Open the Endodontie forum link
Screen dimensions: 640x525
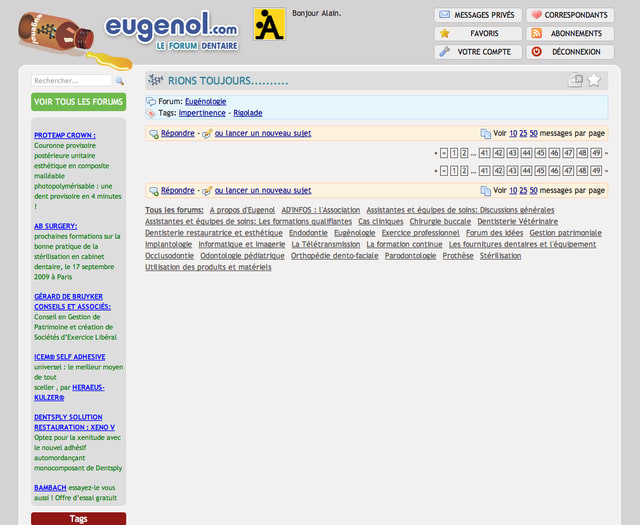click(x=308, y=232)
